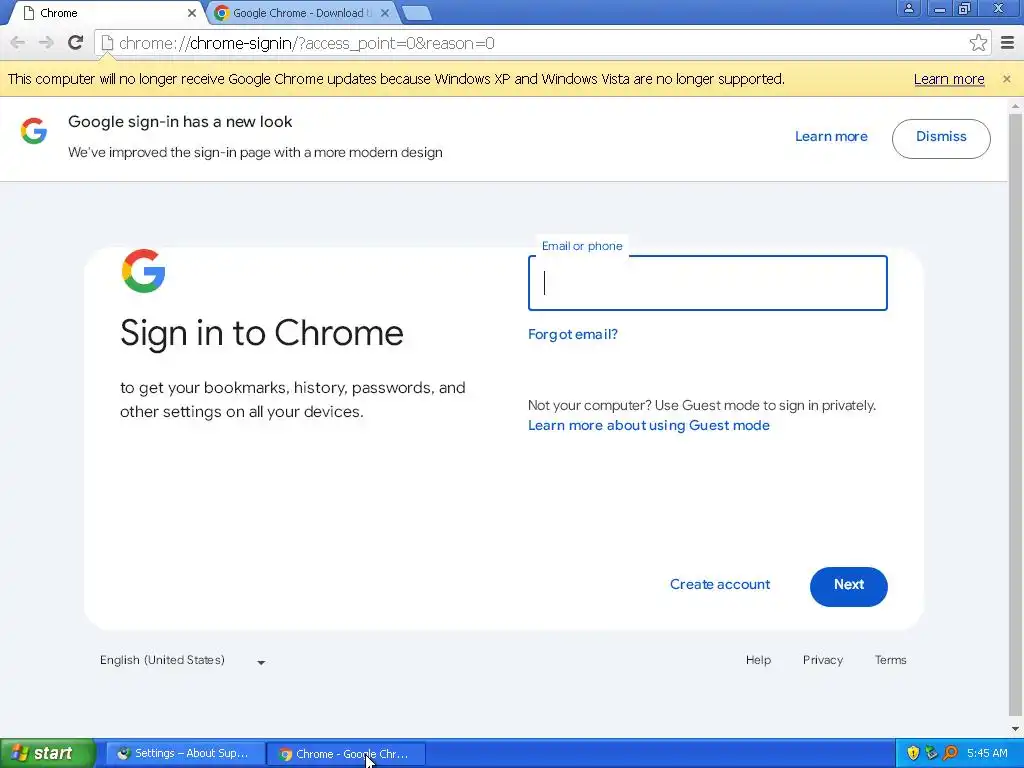Click the Google logo in the banner
The height and width of the screenshot is (768, 1024).
[x=34, y=131]
